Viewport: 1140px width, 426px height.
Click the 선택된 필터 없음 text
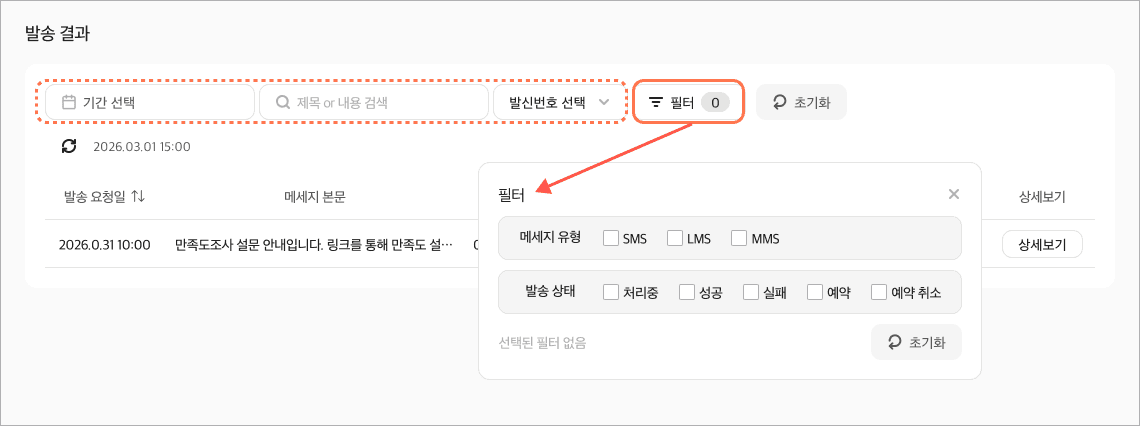tap(542, 342)
